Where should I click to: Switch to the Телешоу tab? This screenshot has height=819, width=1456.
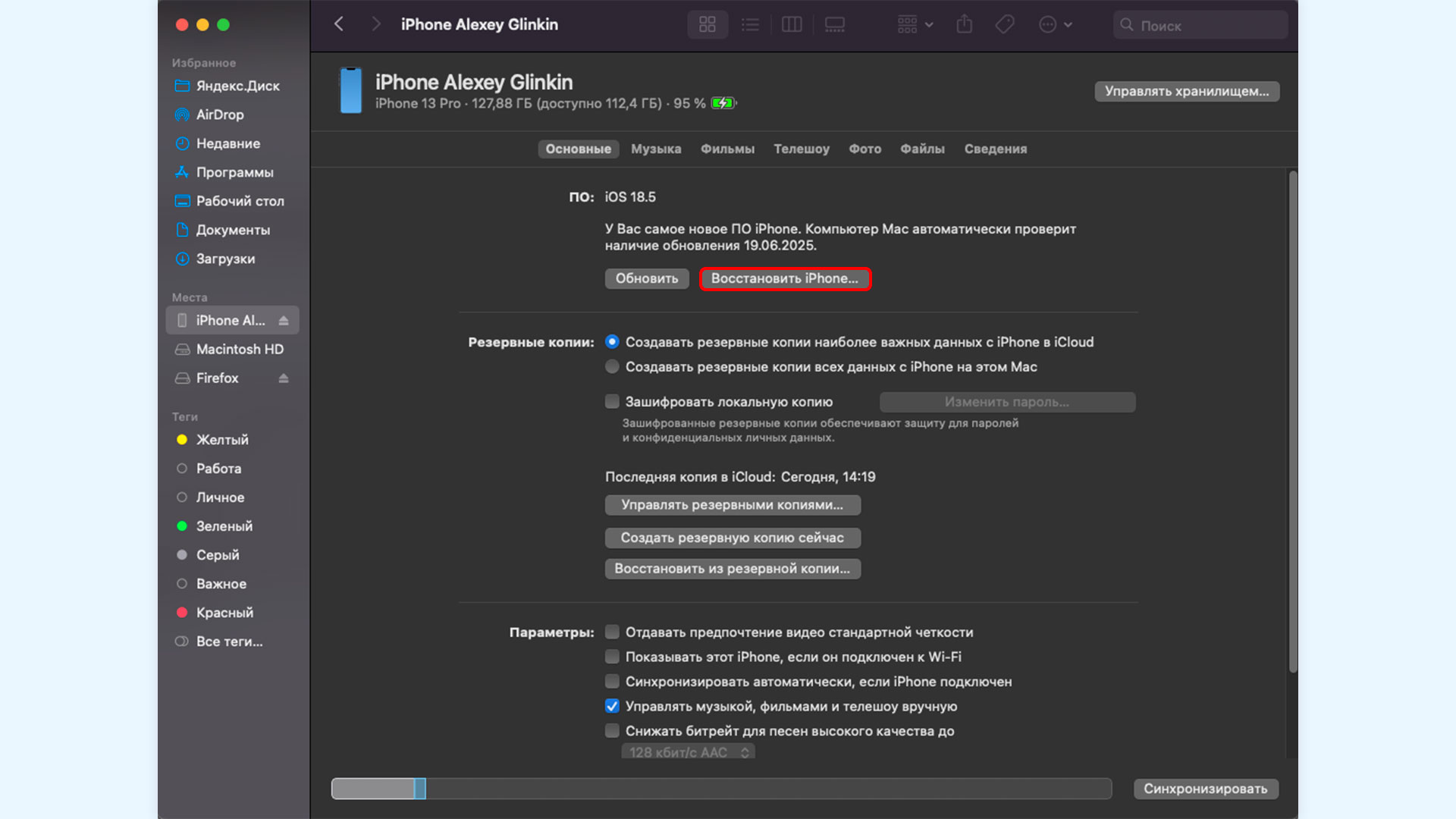click(x=802, y=149)
